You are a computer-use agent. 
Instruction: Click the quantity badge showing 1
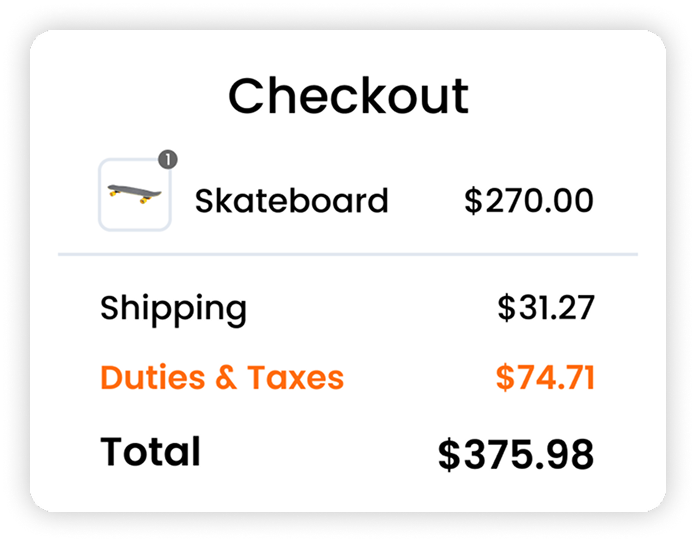click(x=168, y=158)
